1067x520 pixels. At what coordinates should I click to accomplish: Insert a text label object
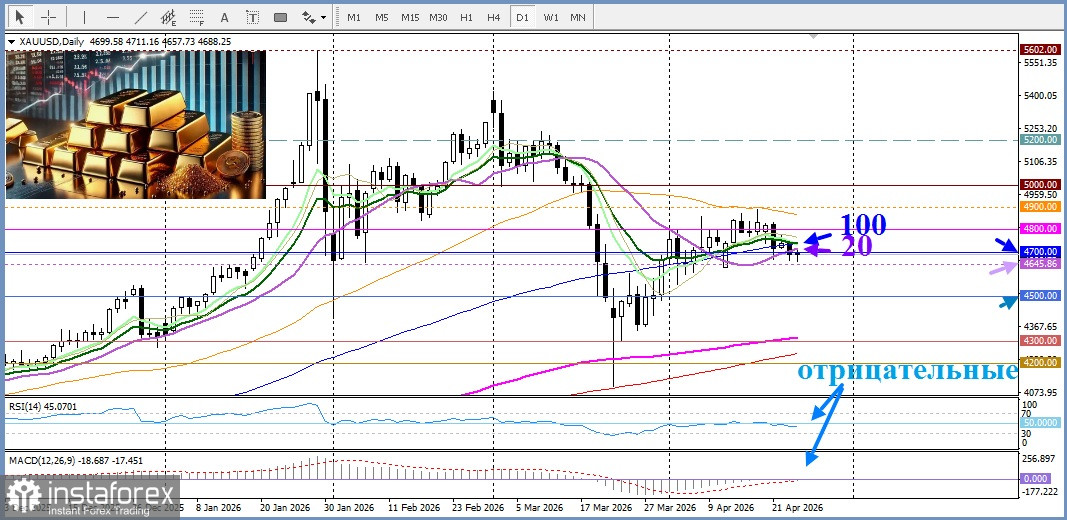(x=252, y=17)
